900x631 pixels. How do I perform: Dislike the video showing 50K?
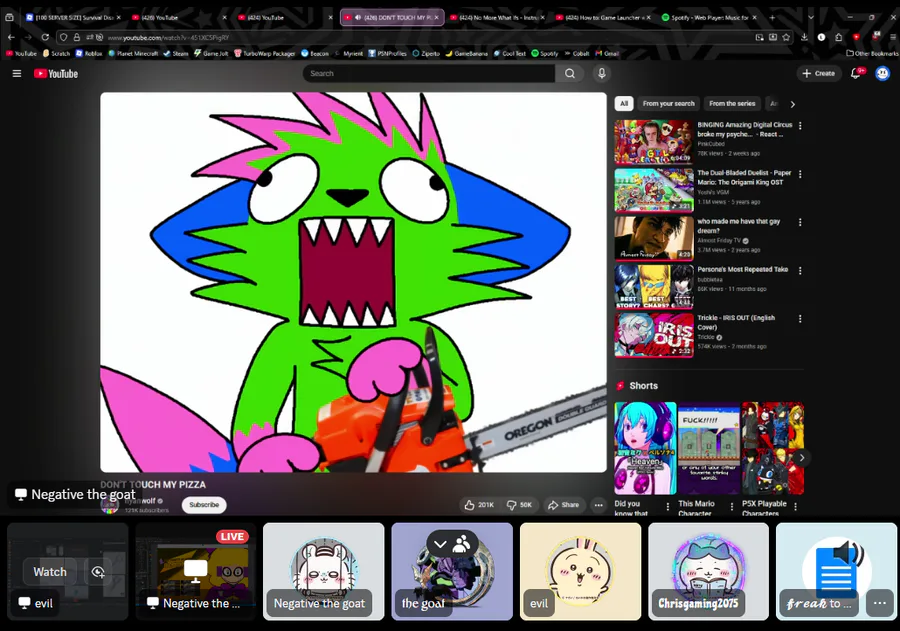pyautogui.click(x=519, y=505)
